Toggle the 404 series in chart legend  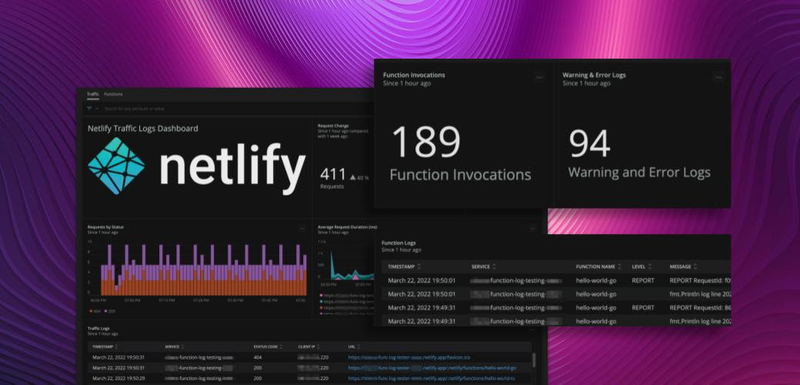point(95,311)
